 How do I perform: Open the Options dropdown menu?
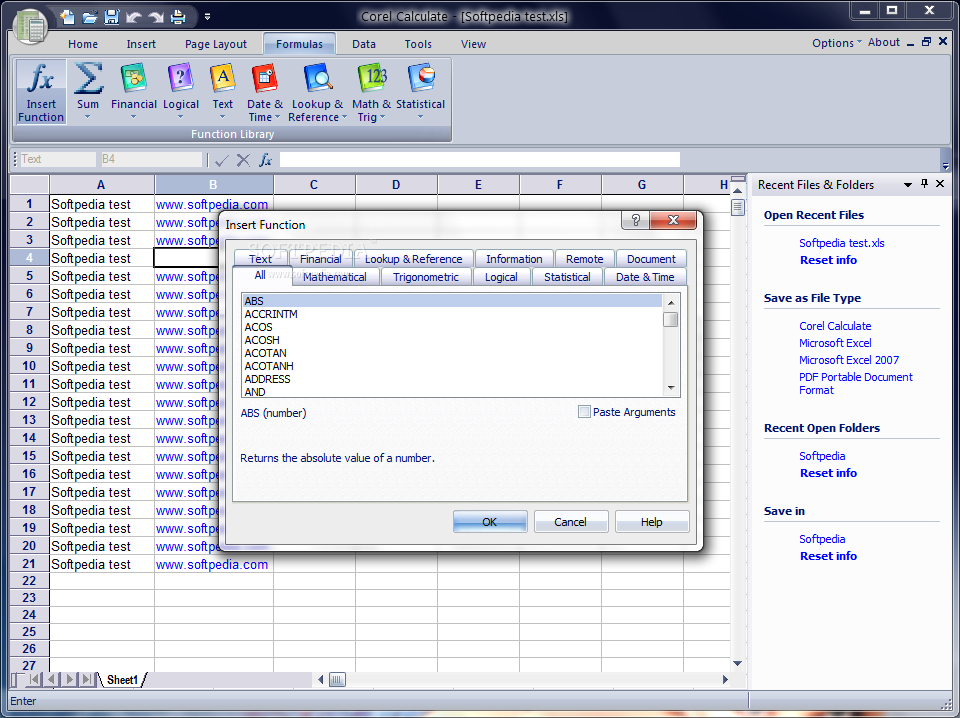[x=836, y=43]
